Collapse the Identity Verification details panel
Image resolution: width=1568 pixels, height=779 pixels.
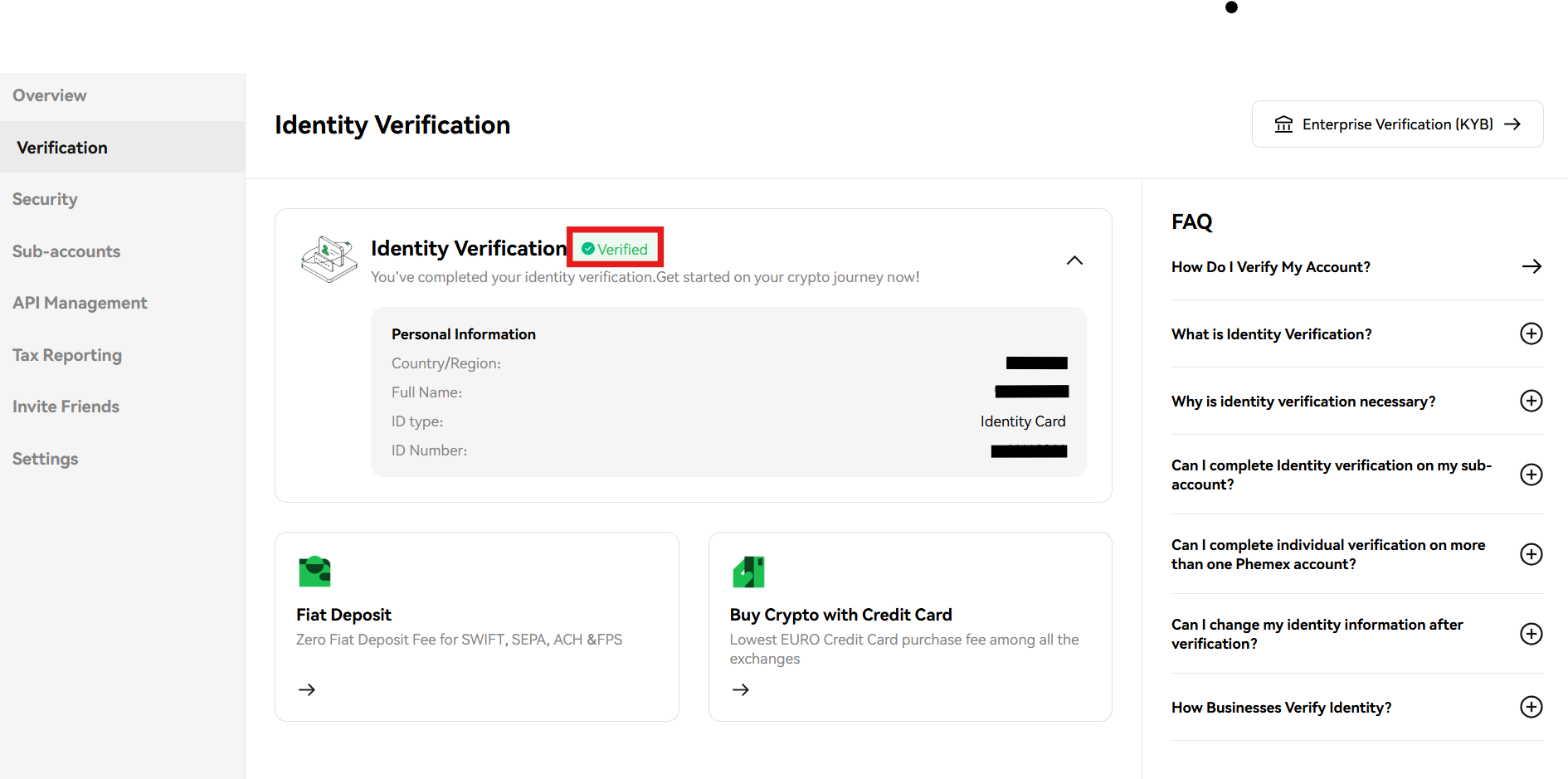coord(1074,260)
